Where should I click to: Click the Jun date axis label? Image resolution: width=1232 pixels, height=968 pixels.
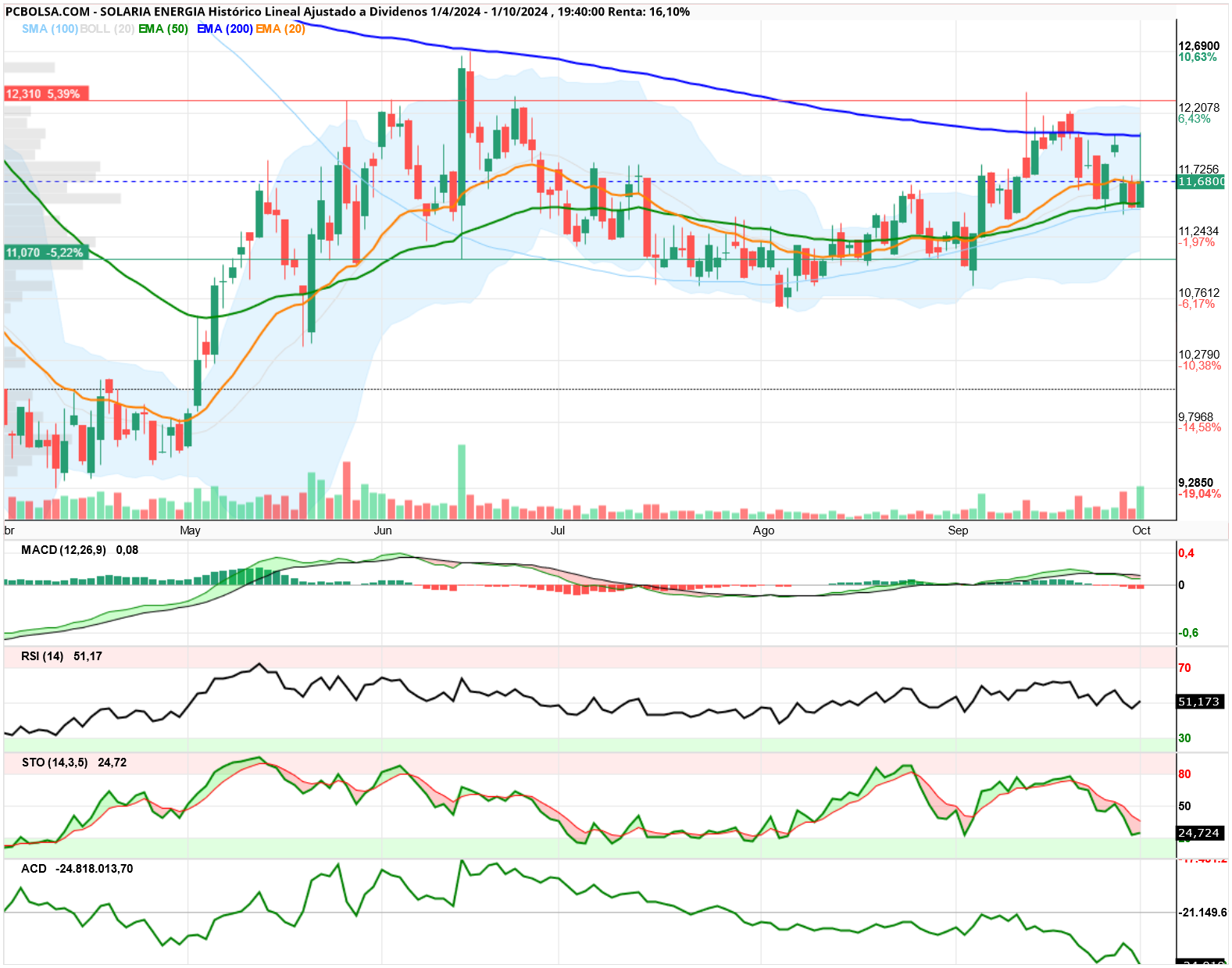pos(383,530)
